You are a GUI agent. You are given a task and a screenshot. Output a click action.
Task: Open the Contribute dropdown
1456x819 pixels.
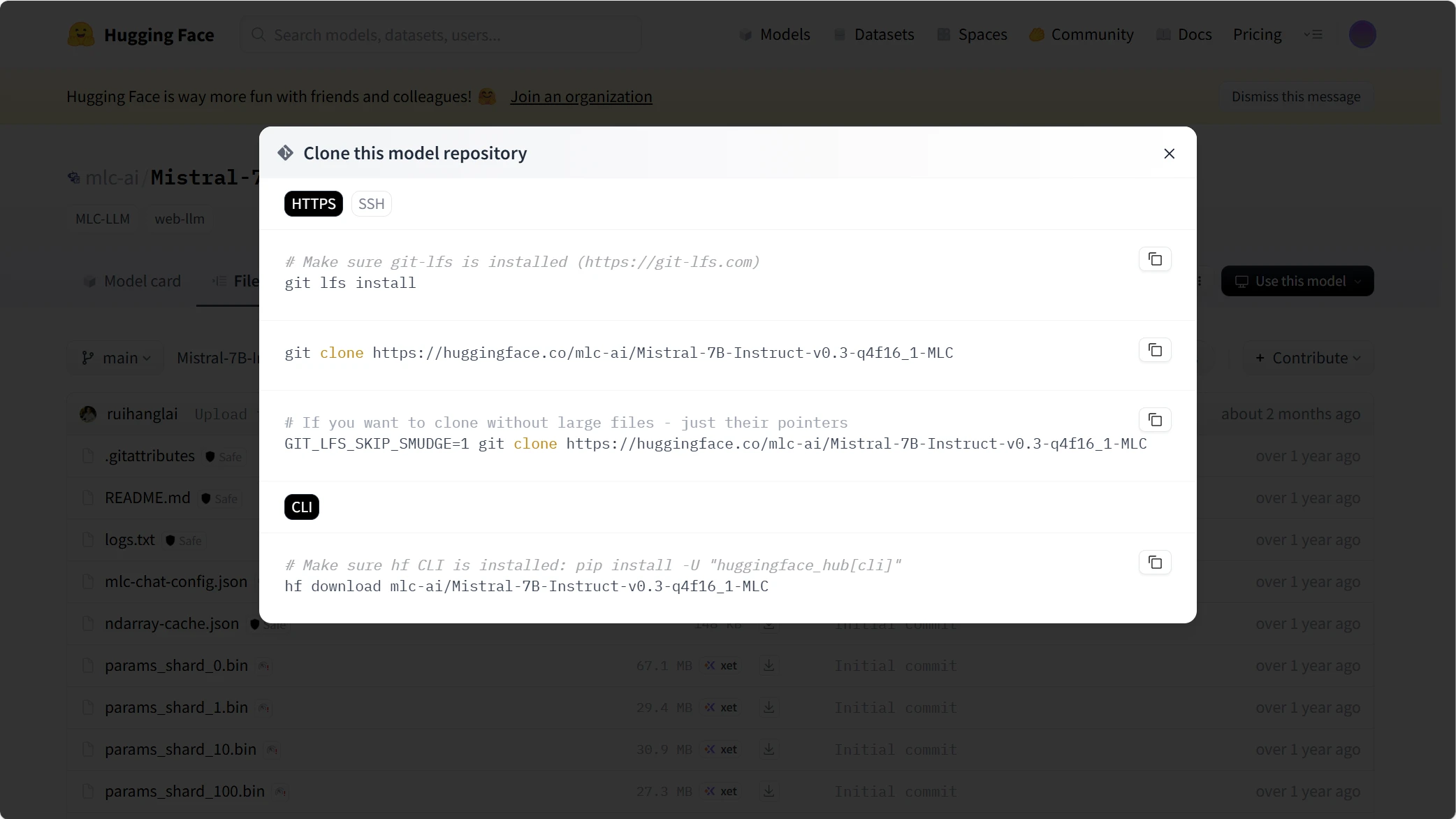1308,358
